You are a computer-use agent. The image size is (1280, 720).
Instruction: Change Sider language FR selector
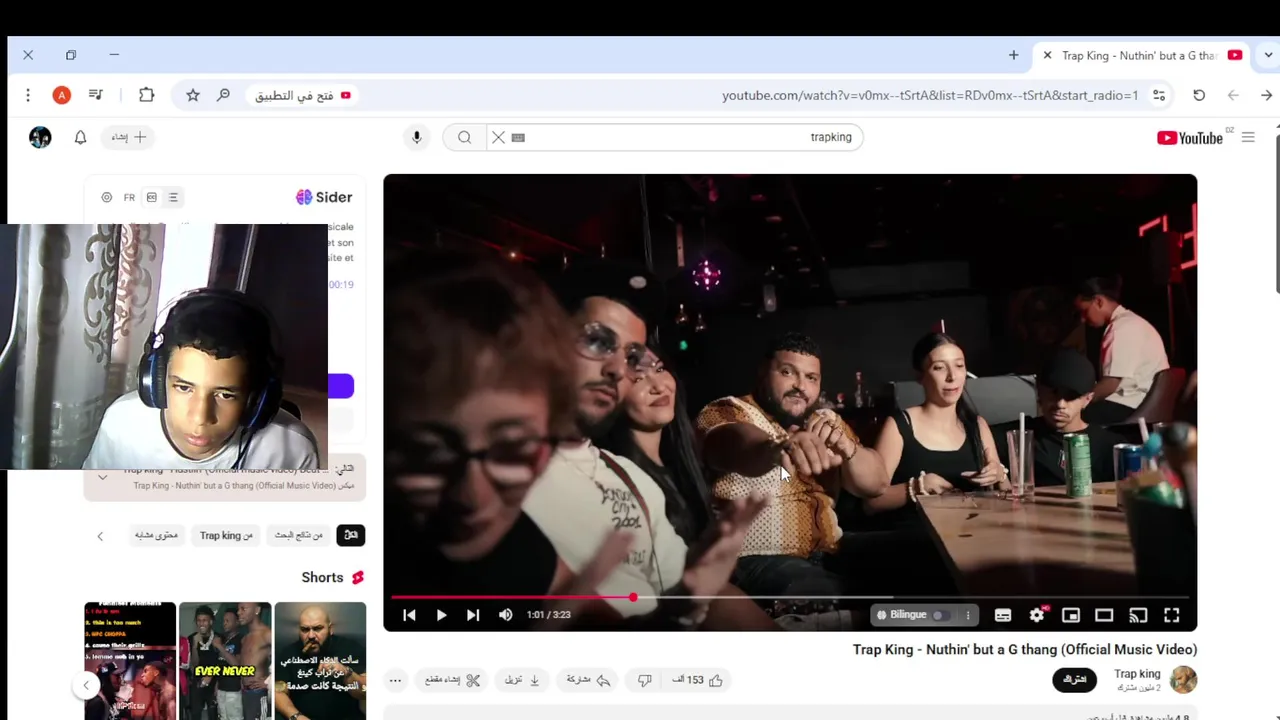tap(129, 197)
